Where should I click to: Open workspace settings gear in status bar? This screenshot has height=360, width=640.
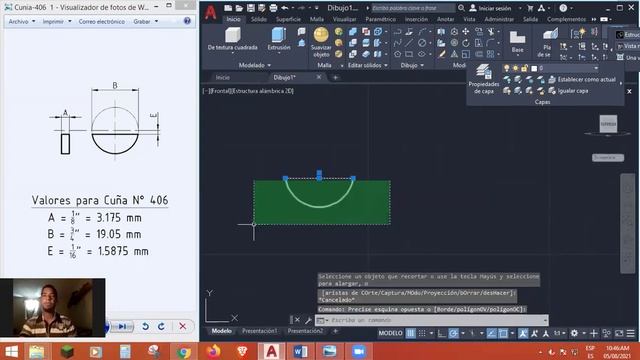point(574,333)
